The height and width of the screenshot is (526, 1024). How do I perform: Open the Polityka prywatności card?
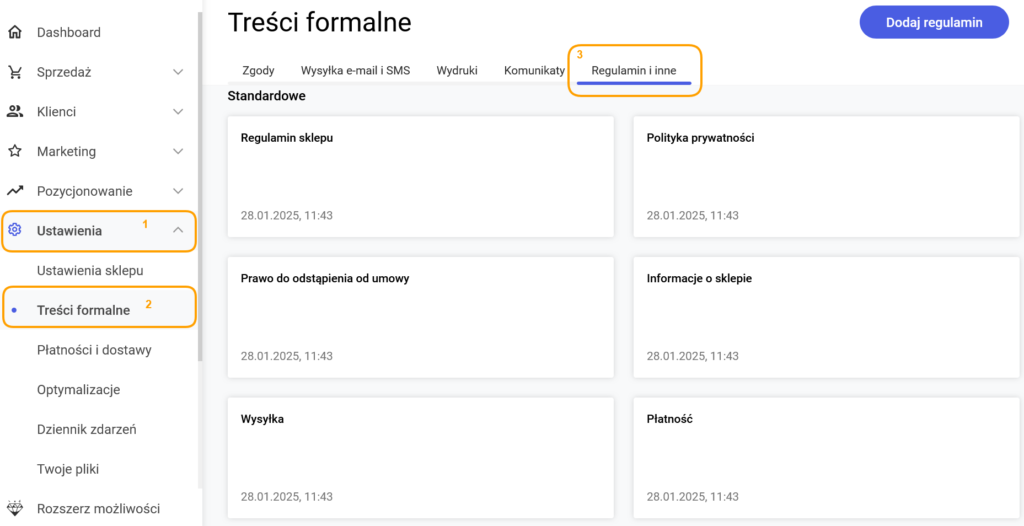(826, 177)
